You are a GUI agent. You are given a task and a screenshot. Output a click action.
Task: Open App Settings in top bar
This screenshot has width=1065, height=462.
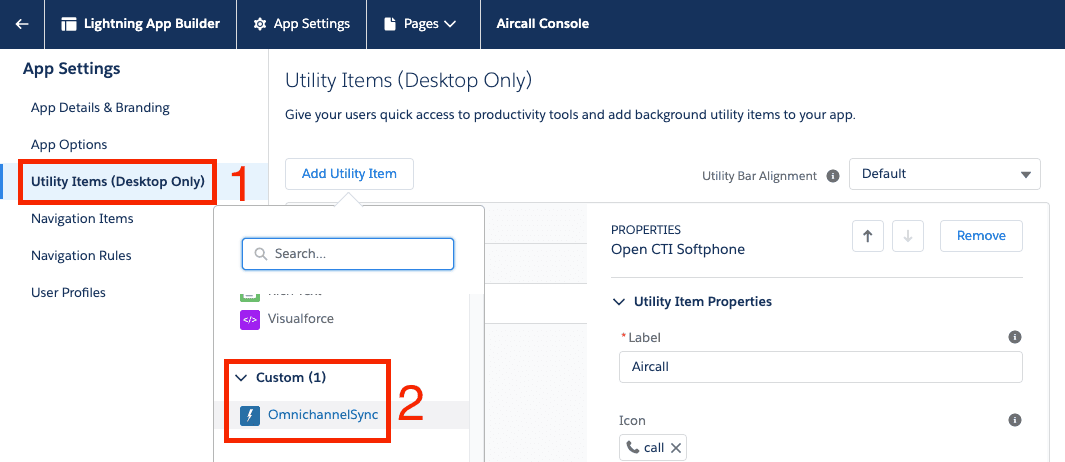coord(301,24)
